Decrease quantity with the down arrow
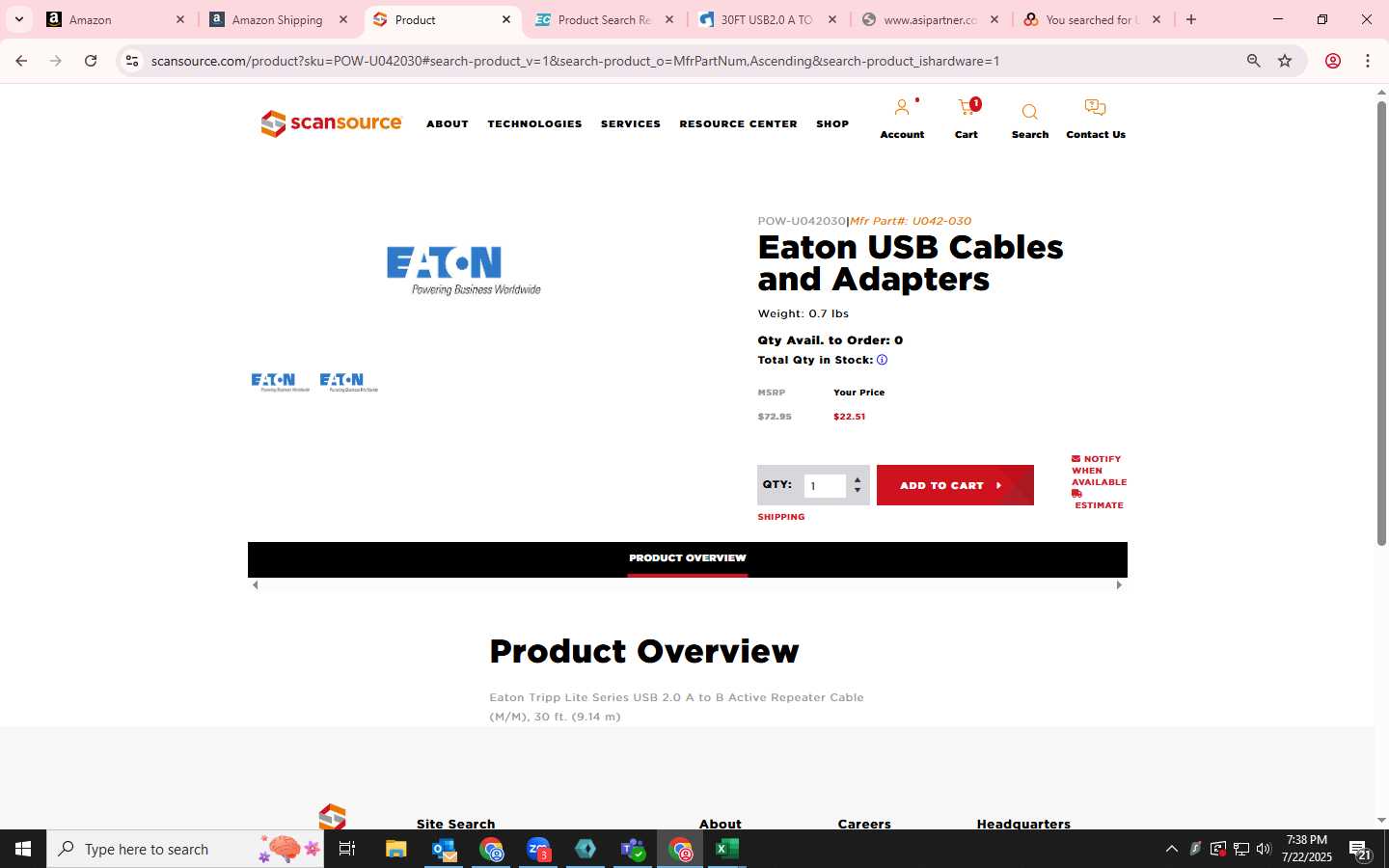Screen dimensions: 1389x868 (x=858, y=491)
